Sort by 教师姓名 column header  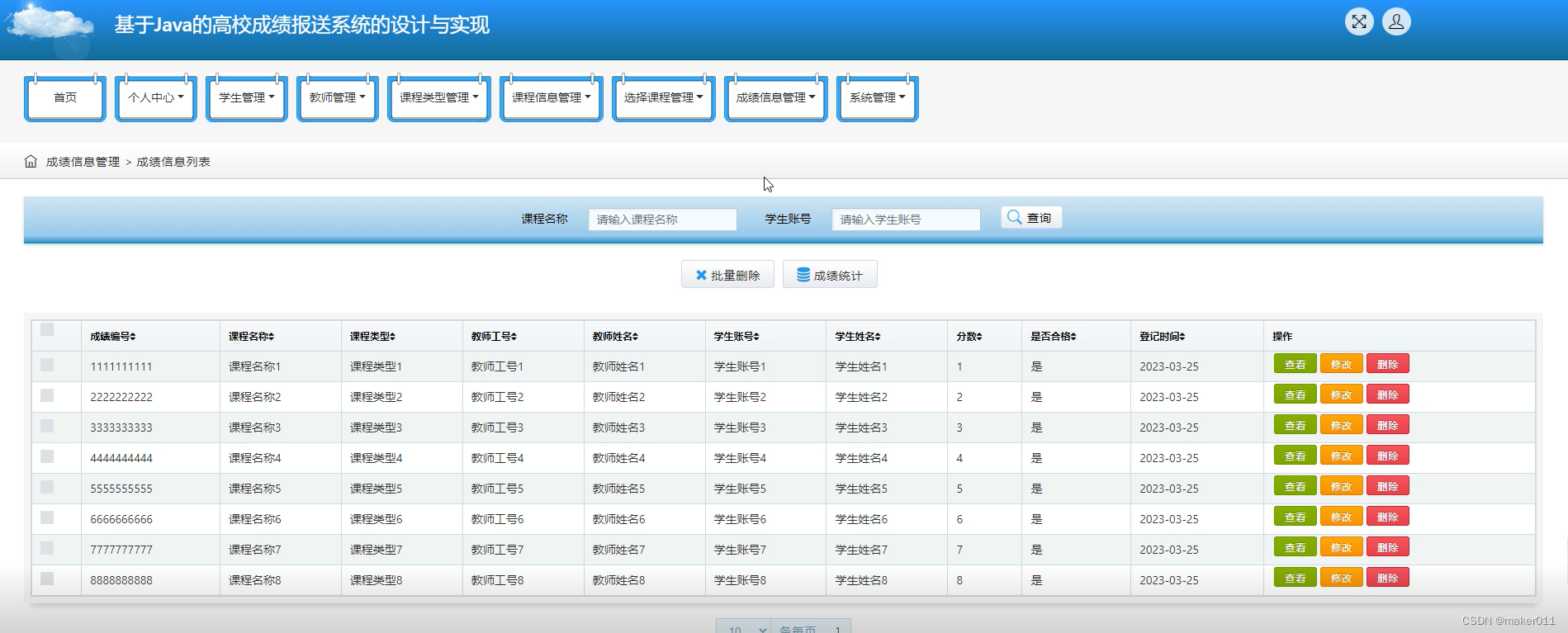[x=615, y=337]
